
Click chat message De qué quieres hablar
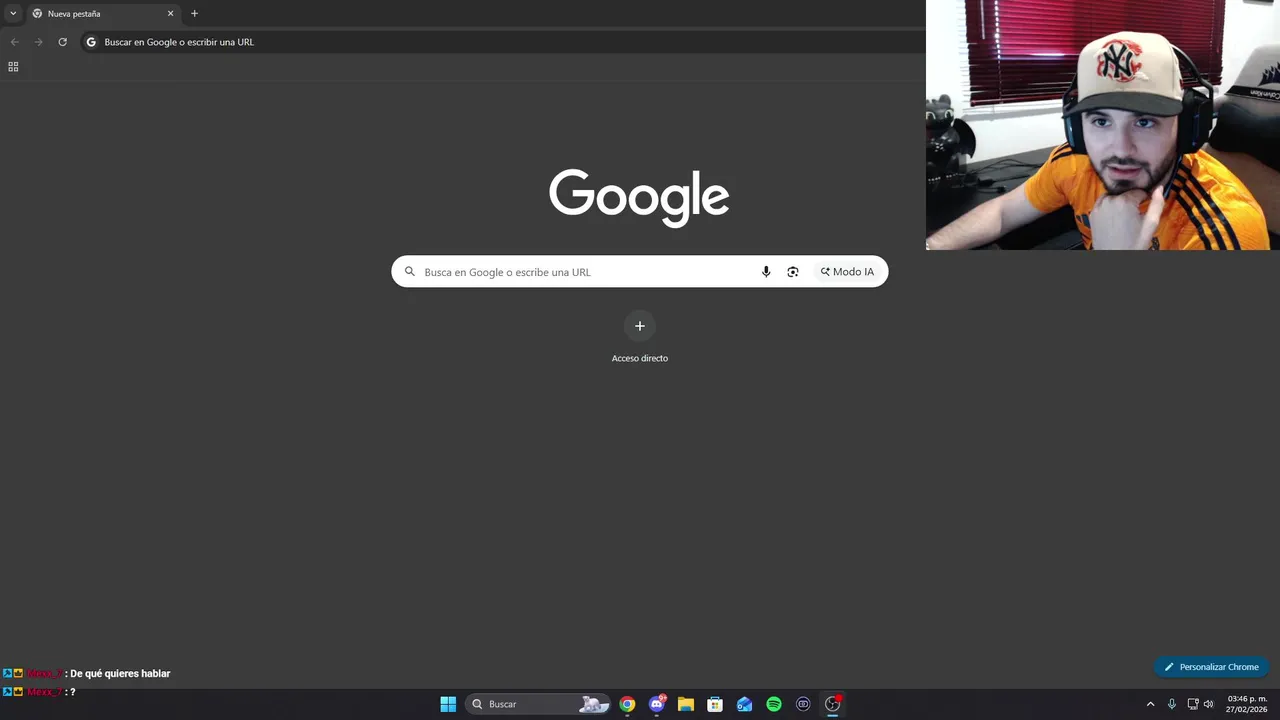coord(120,674)
